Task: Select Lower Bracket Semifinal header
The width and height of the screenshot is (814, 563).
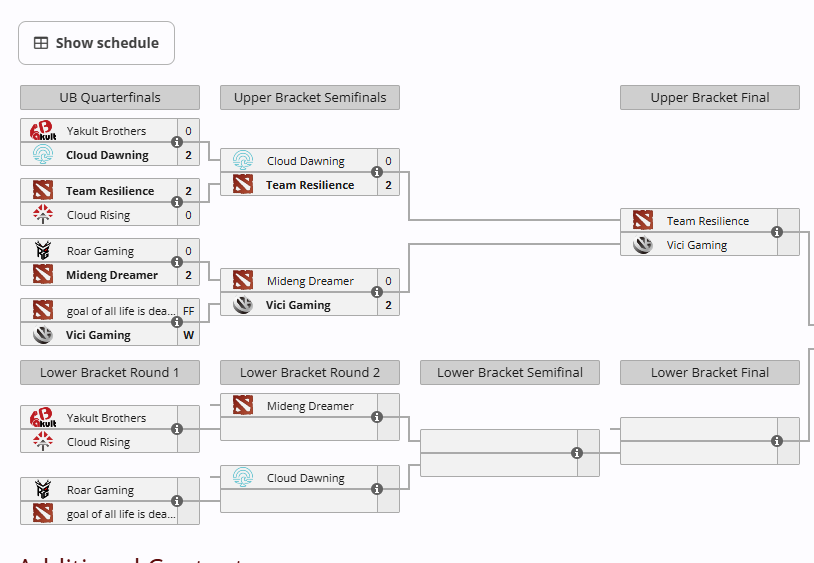Action: tap(510, 373)
